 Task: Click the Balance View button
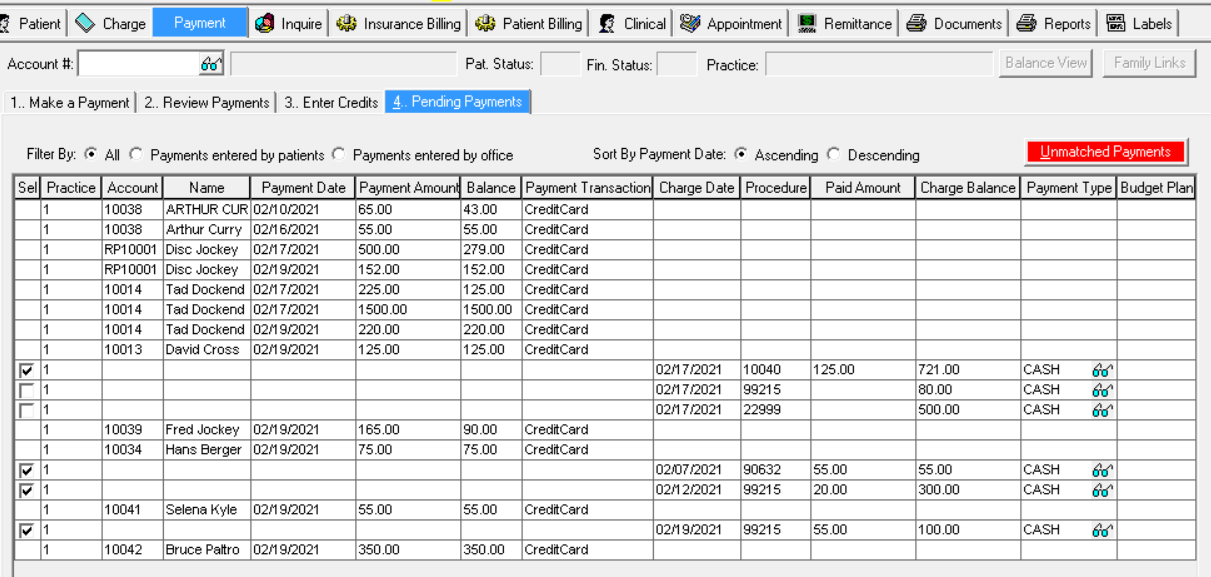pos(1045,63)
